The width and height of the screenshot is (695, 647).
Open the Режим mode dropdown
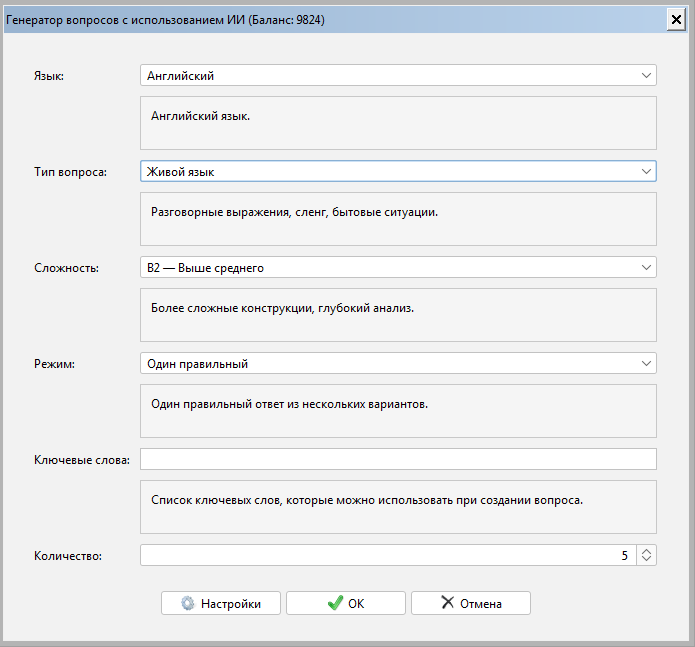pos(398,364)
